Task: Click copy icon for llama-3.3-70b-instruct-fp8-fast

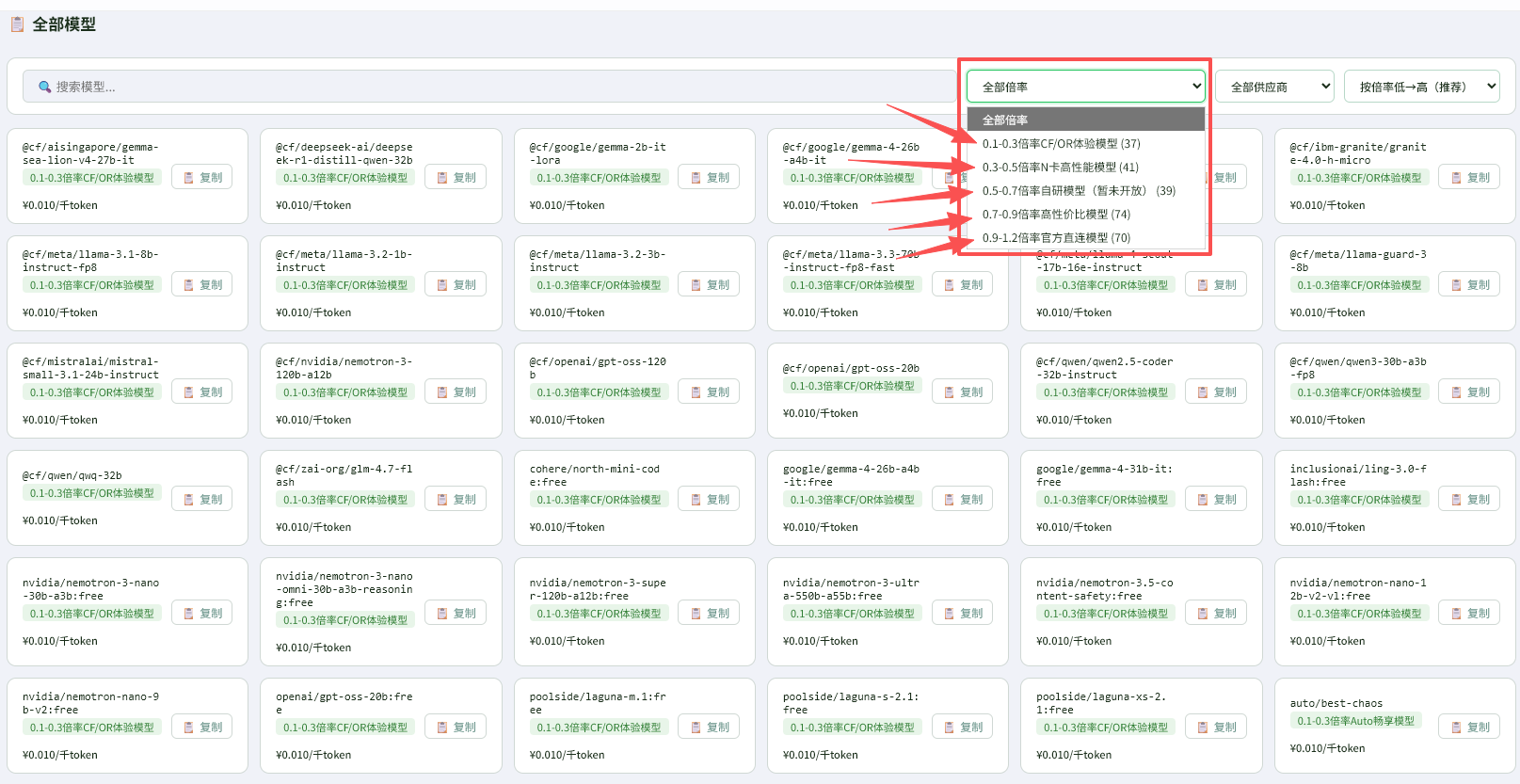Action: pos(950,285)
